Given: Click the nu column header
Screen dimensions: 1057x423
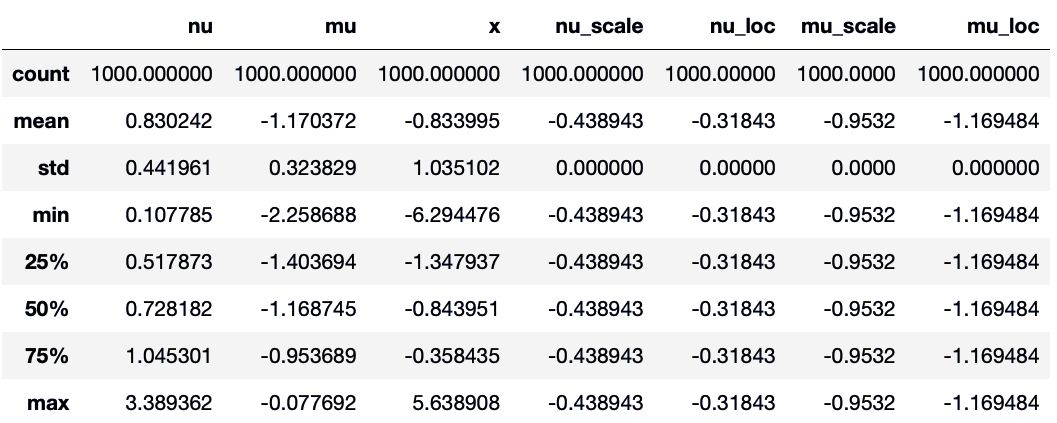Looking at the screenshot, I should 201,26.
